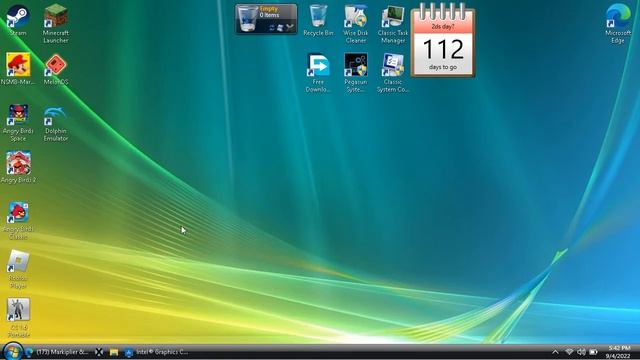
Task: Click the recycle bin gadget's bin image
Action: 248,18
